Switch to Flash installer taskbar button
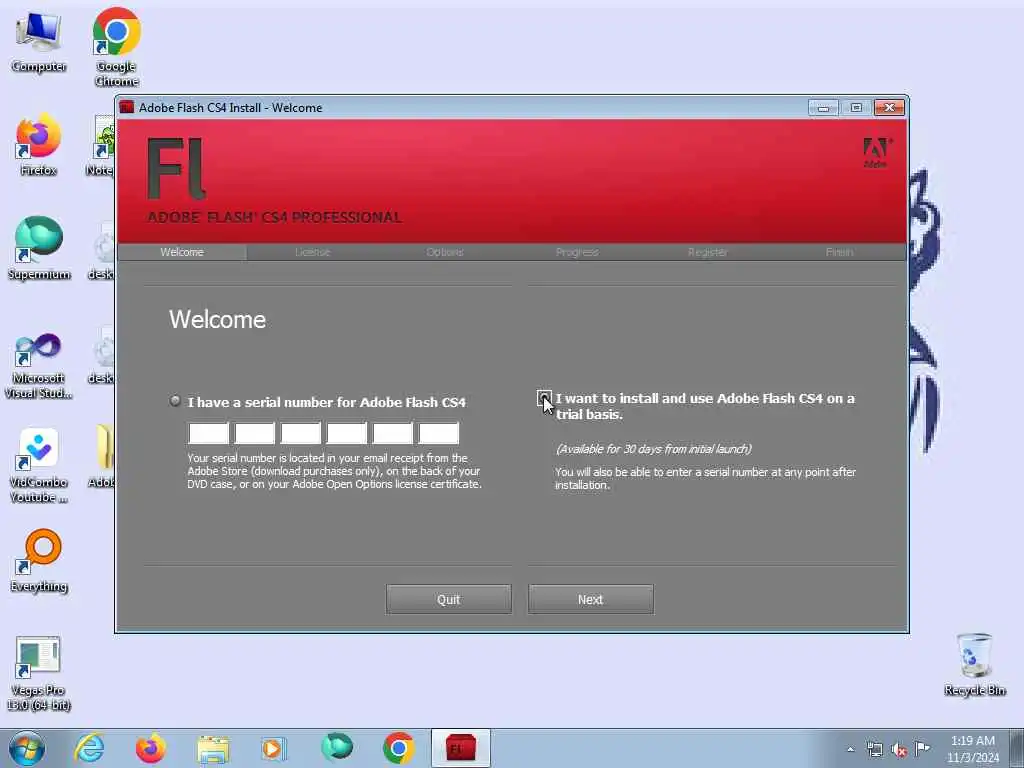The width and height of the screenshot is (1024, 768). click(x=460, y=748)
